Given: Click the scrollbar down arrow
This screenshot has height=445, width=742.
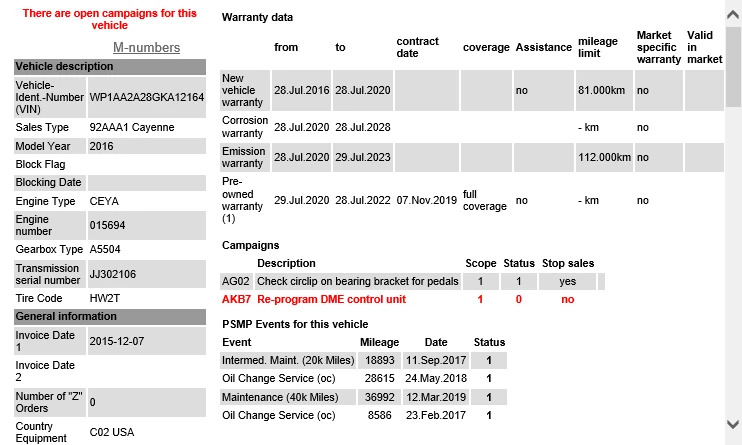Looking at the screenshot, I should click(x=733, y=424).
